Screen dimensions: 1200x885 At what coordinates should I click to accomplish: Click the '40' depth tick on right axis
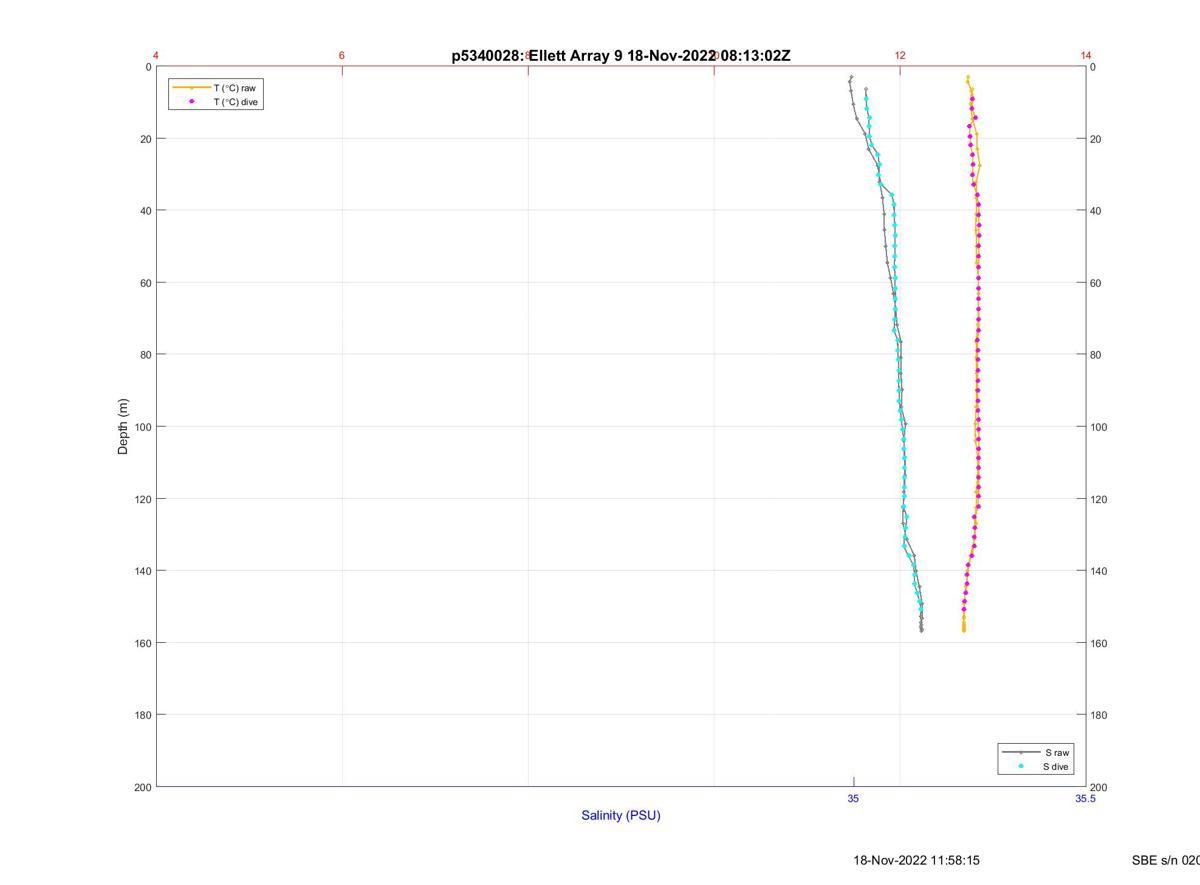point(1096,211)
